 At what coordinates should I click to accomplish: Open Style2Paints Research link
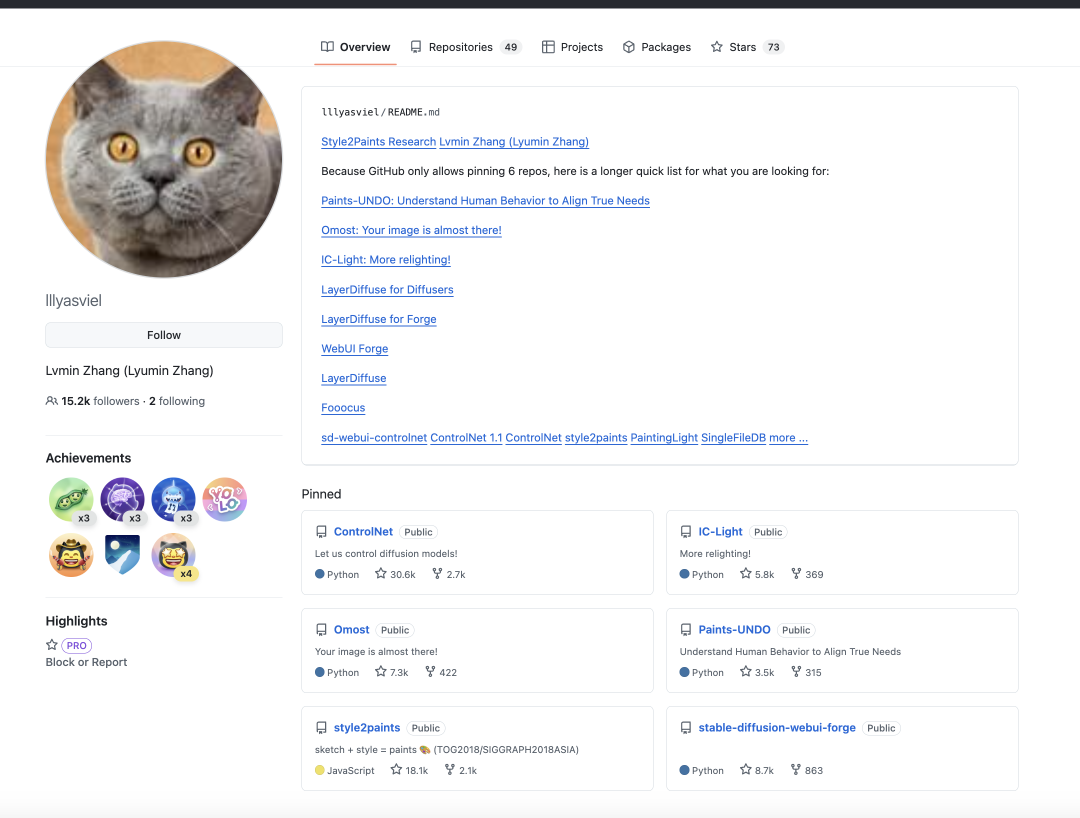378,142
